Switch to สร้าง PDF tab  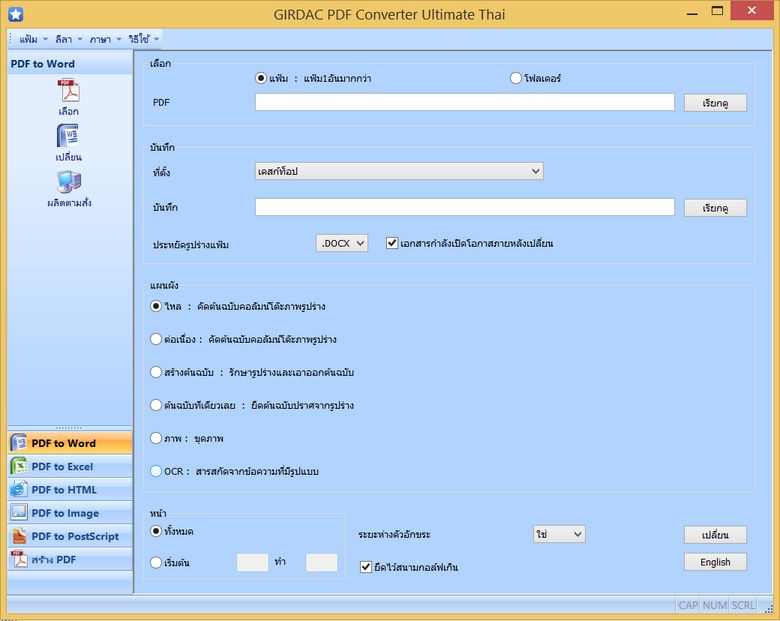(70, 560)
